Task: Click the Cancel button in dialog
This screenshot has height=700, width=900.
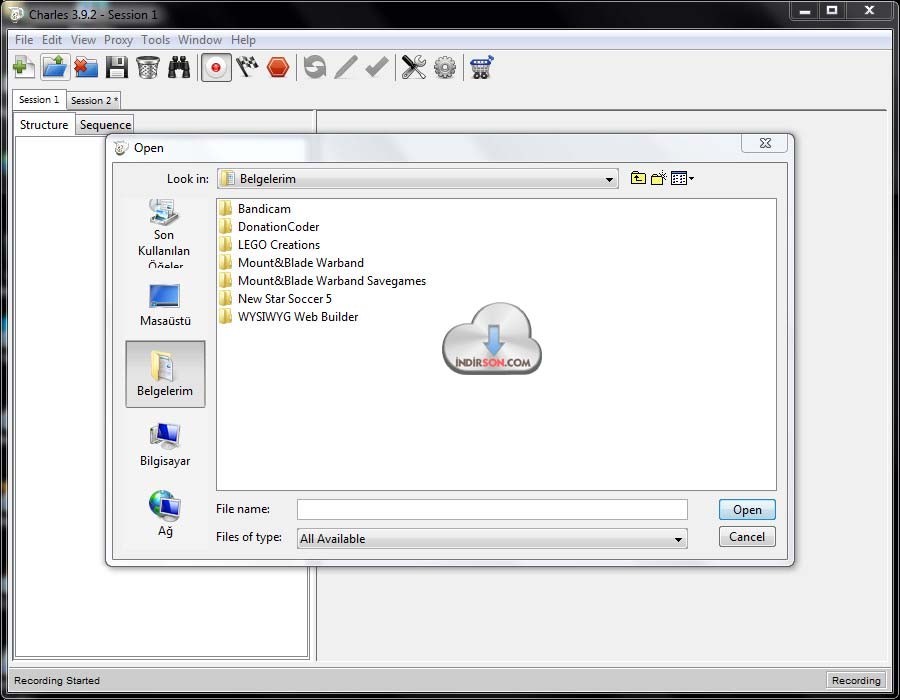Action: [747, 537]
